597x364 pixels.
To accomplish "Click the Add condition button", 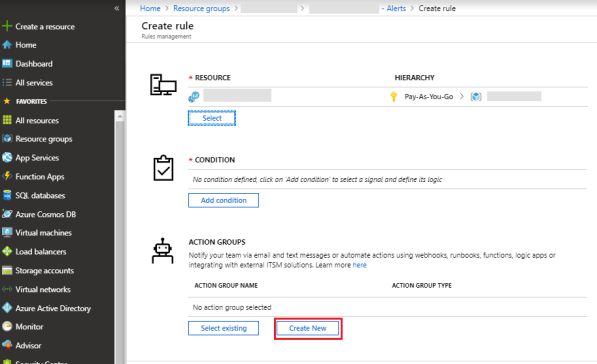I will (x=223, y=200).
